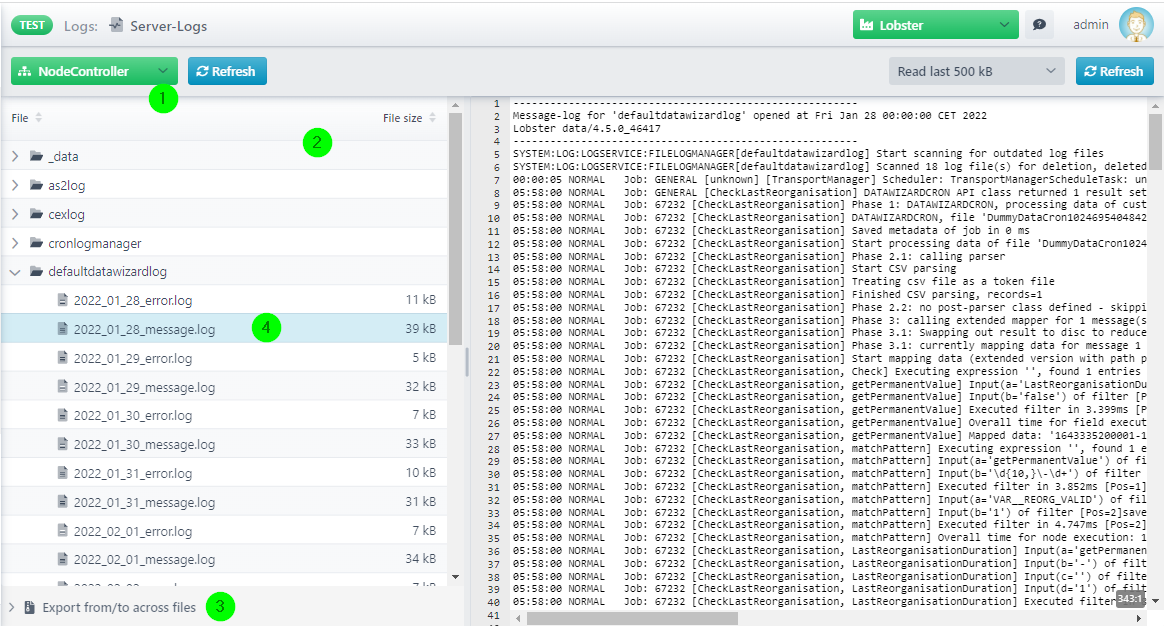Click Refresh button next to NodeController
The height and width of the screenshot is (626, 1164).
[x=227, y=71]
